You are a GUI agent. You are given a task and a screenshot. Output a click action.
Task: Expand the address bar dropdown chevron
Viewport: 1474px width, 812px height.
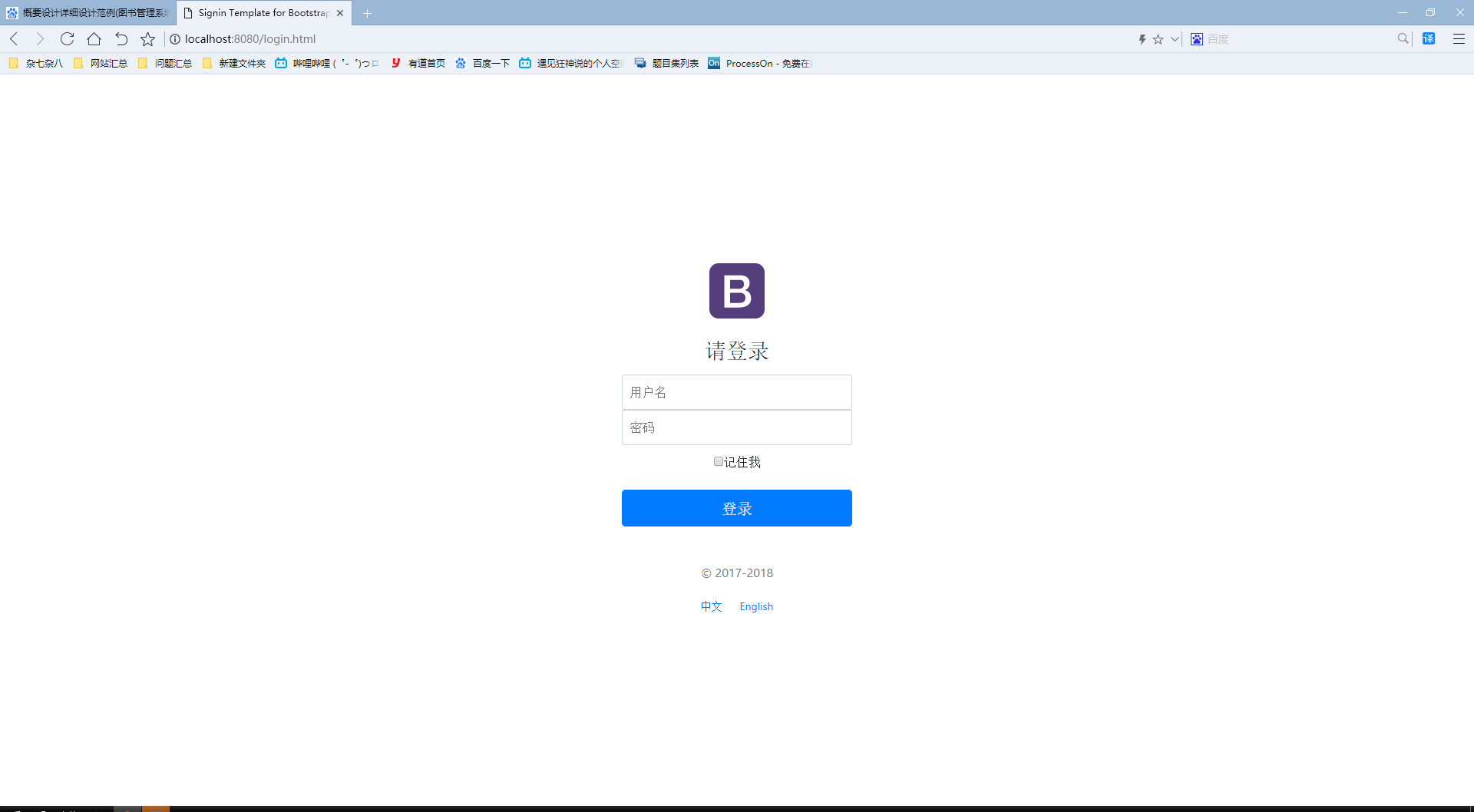pyautogui.click(x=1175, y=39)
